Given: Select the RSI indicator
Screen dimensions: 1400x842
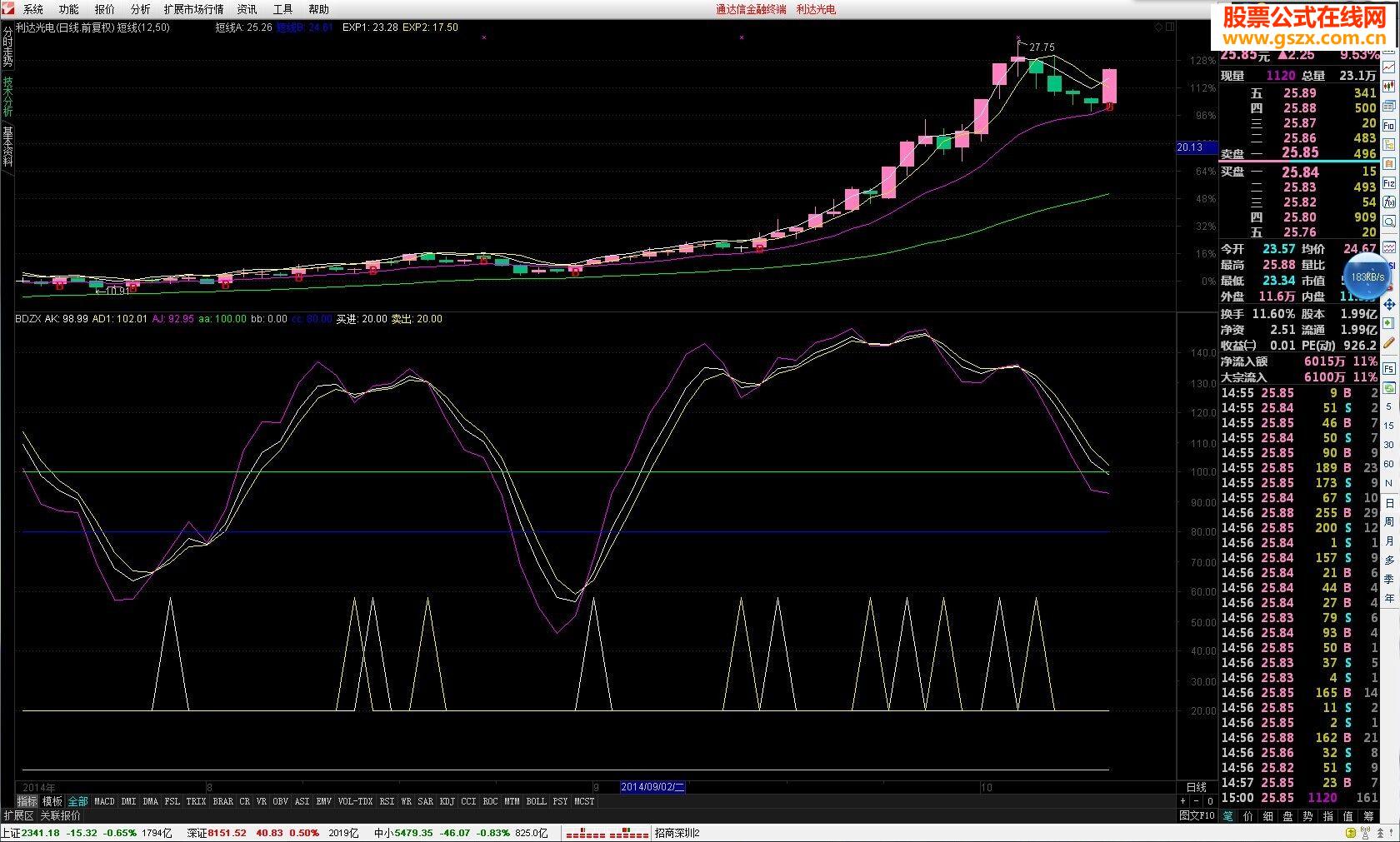Looking at the screenshot, I should coord(387,801).
